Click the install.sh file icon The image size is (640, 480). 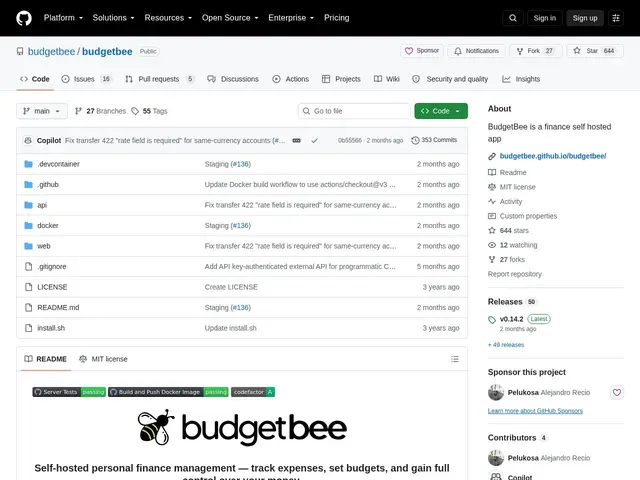click(28, 328)
